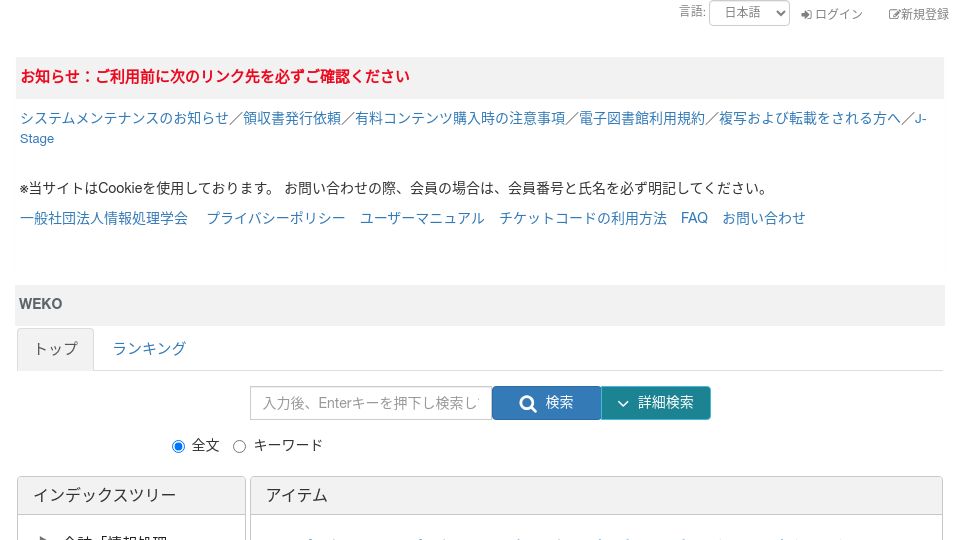
Task: Switch to the ランキング tab
Action: (x=149, y=349)
